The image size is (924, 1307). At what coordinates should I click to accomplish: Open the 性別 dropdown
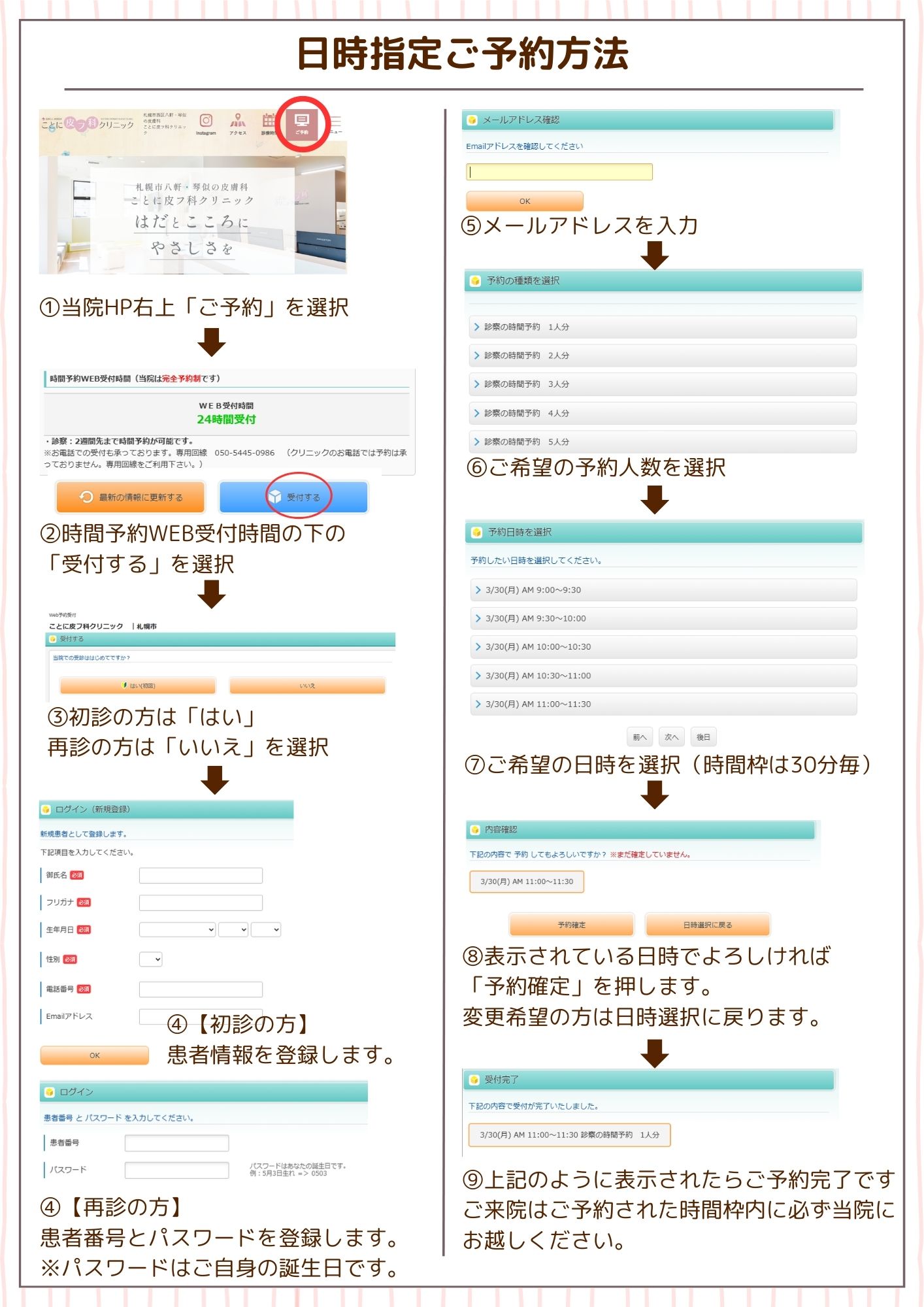(x=150, y=959)
